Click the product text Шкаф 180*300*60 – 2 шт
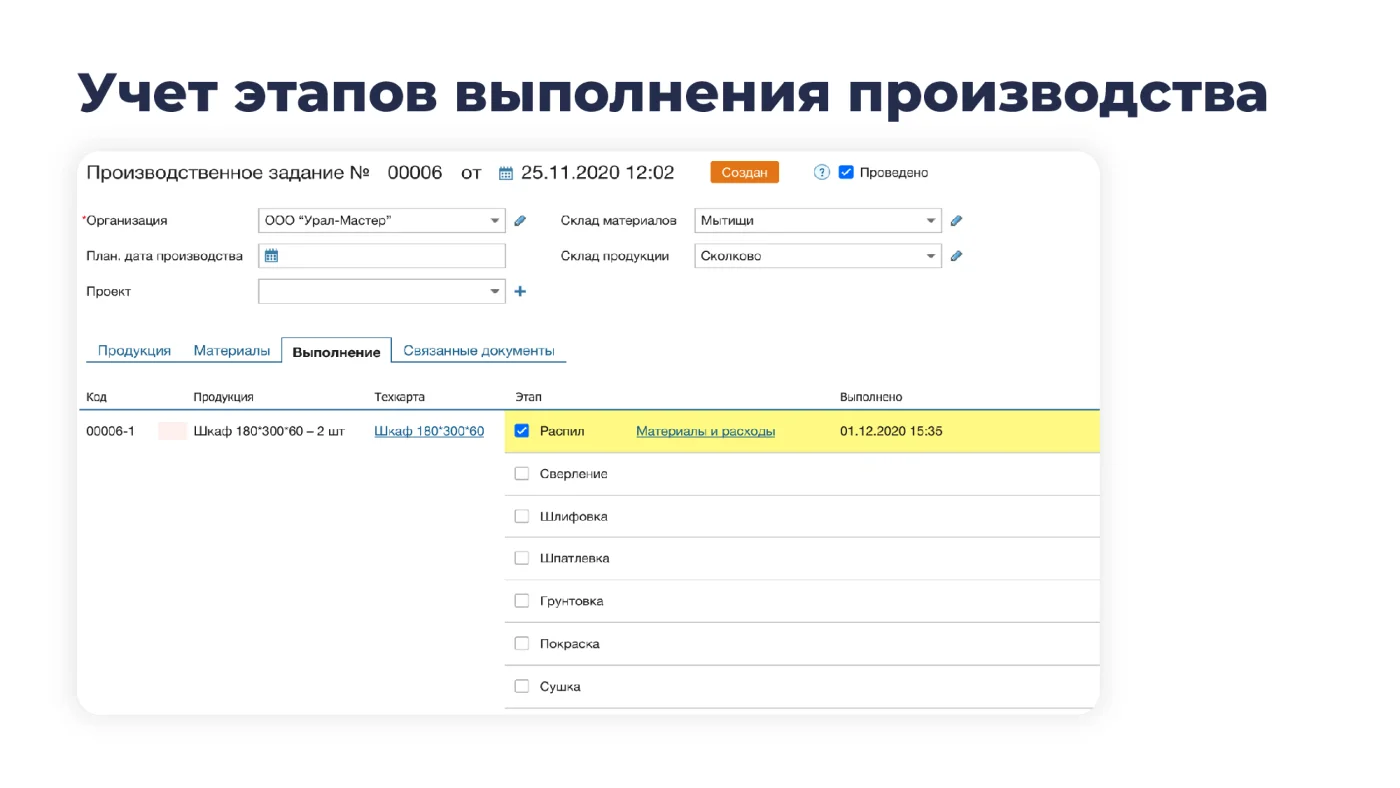 269,431
